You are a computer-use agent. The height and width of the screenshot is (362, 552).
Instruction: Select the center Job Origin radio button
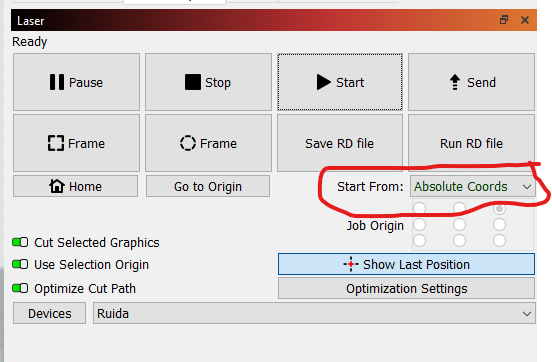point(459,224)
